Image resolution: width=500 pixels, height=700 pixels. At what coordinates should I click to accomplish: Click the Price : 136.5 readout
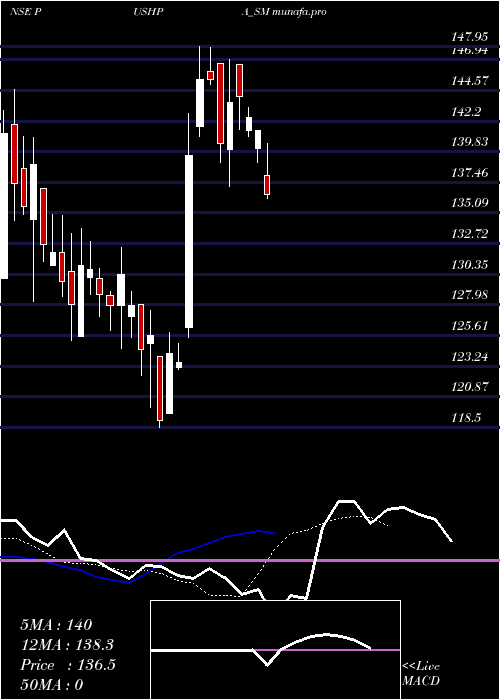(68, 665)
